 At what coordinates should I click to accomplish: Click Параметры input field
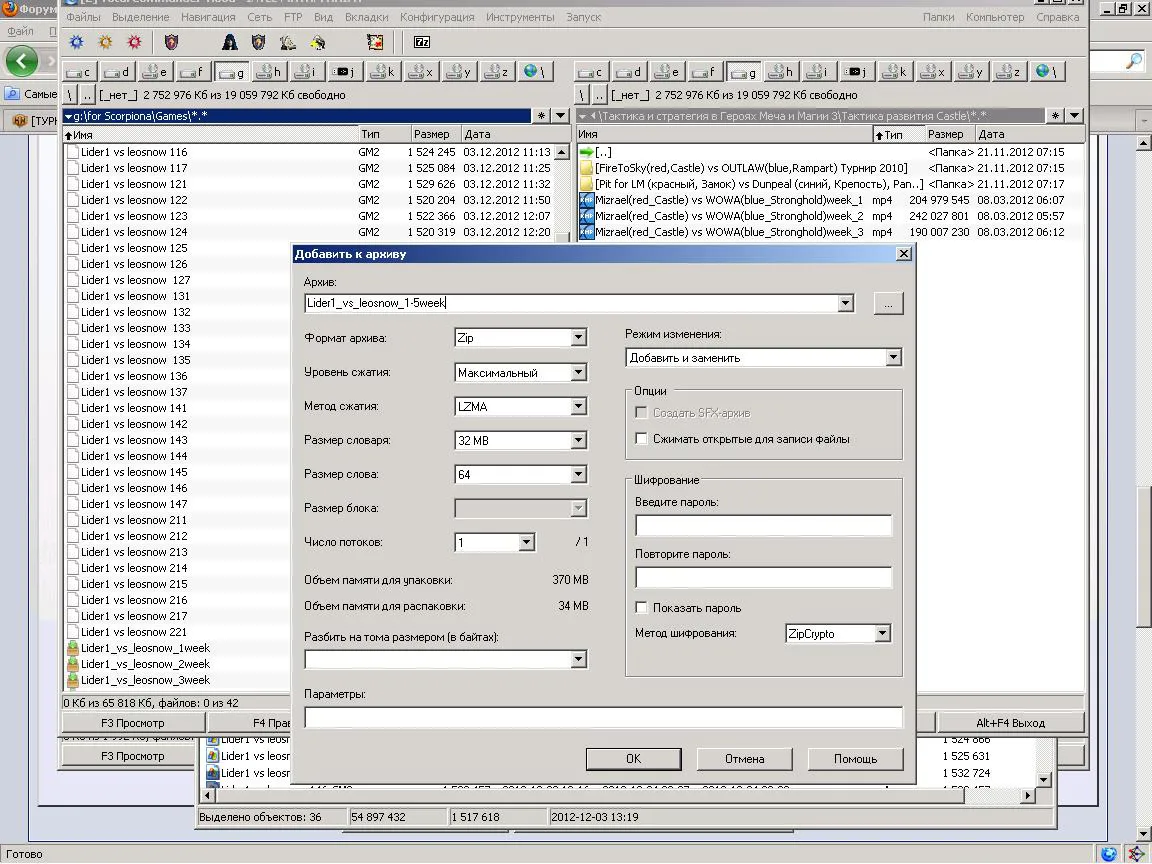(603, 717)
